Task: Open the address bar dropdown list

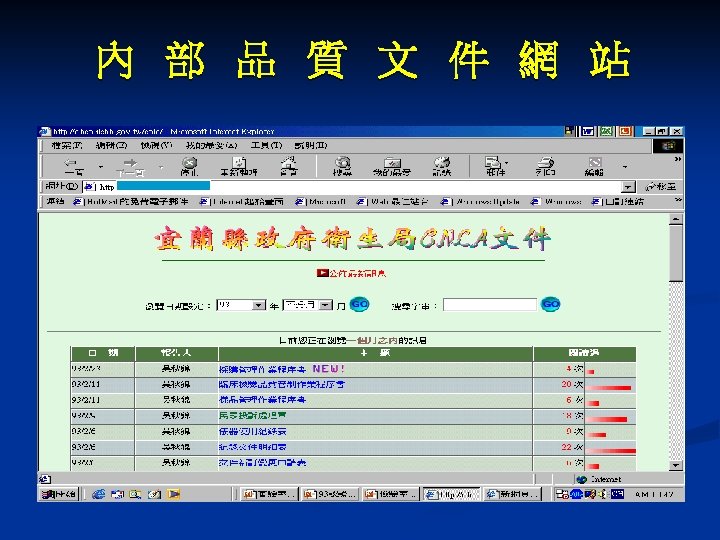Action: pos(628,187)
